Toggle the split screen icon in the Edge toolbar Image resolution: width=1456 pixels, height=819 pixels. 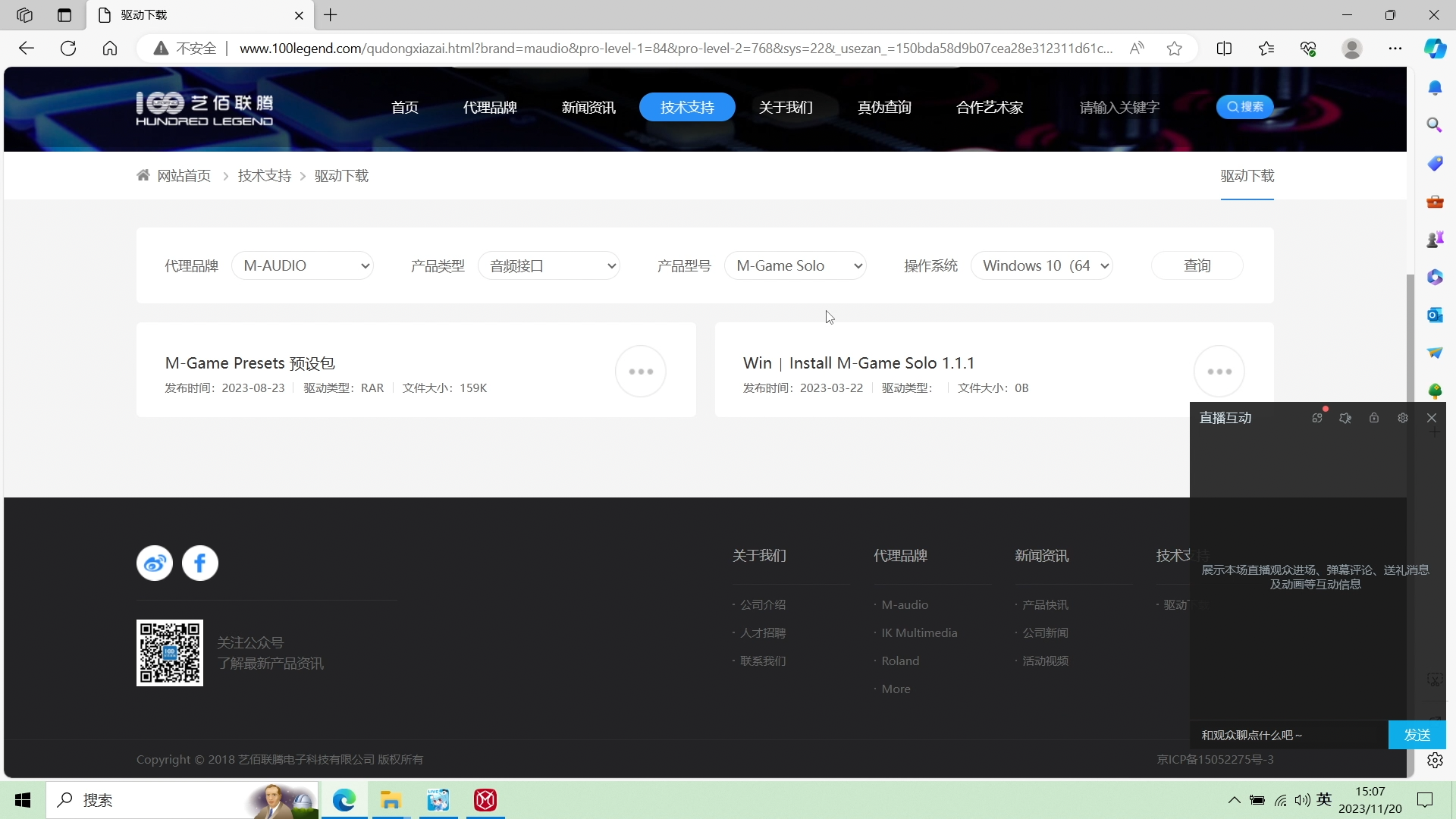pyautogui.click(x=1224, y=49)
